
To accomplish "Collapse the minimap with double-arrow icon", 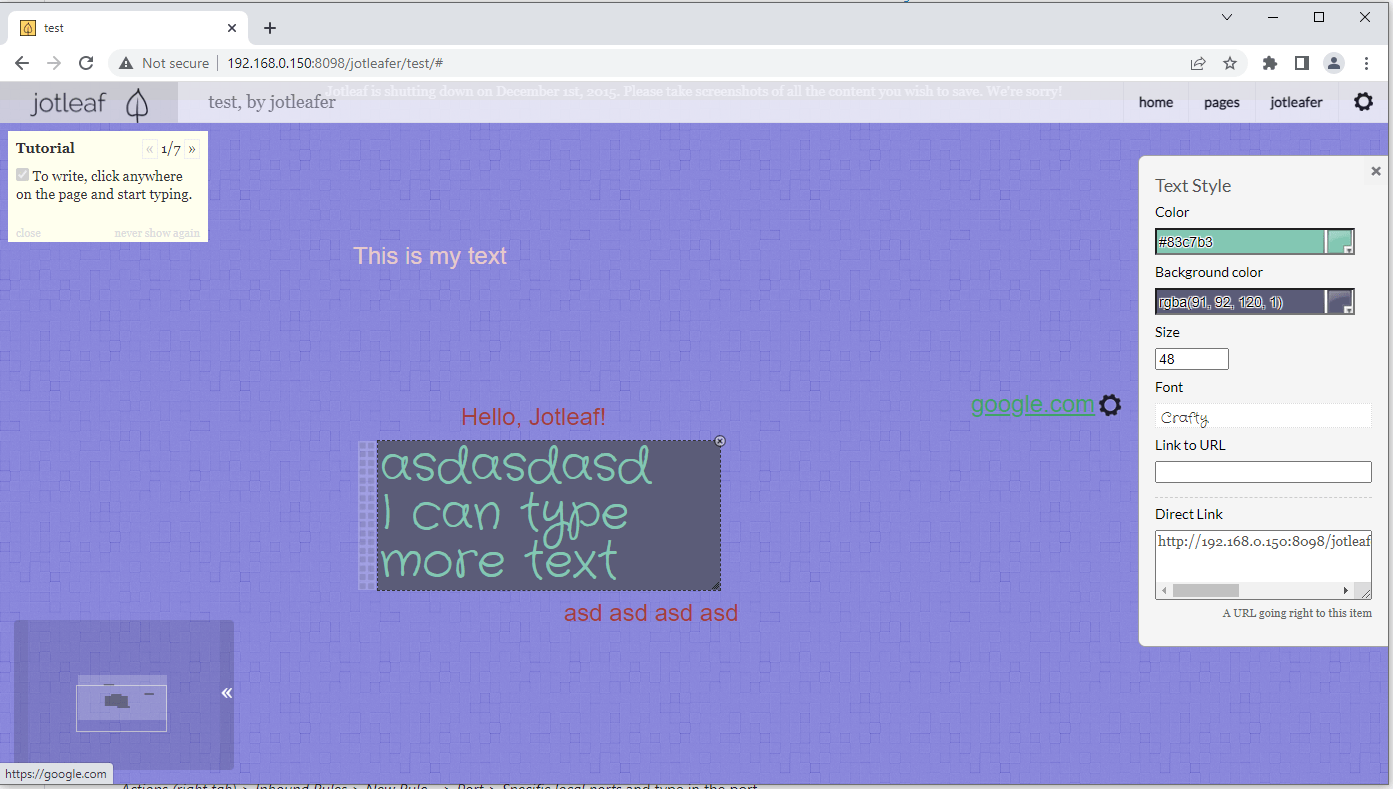I will tap(227, 693).
